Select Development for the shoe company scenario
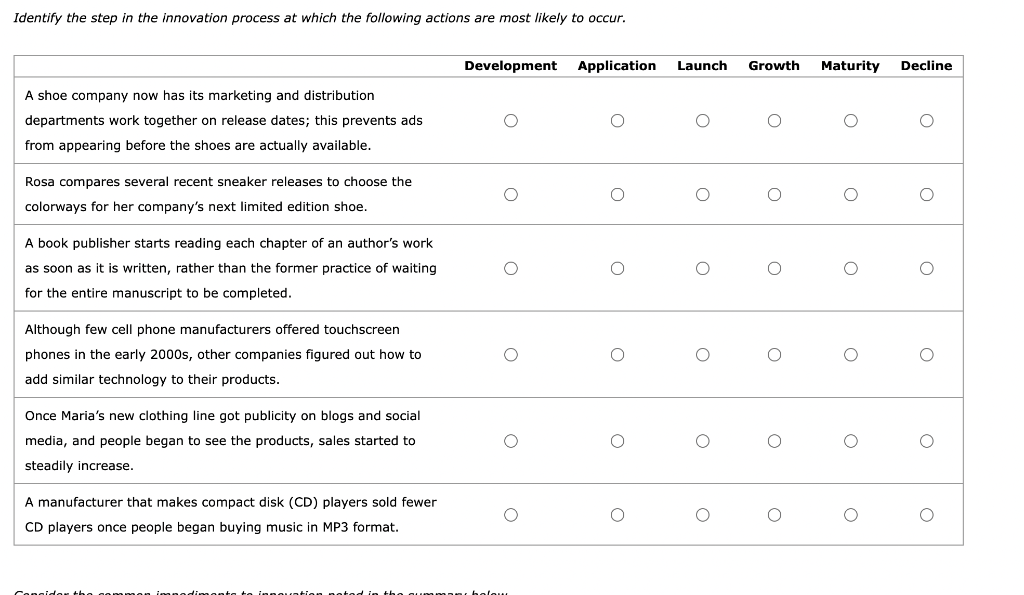Image resolution: width=1024 pixels, height=595 pixels. [x=511, y=120]
